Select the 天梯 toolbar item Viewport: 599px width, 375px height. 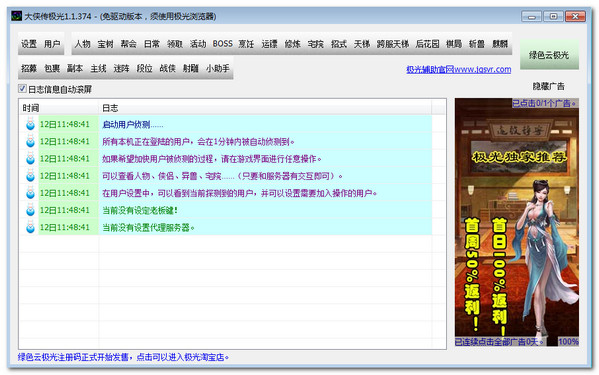[362, 44]
